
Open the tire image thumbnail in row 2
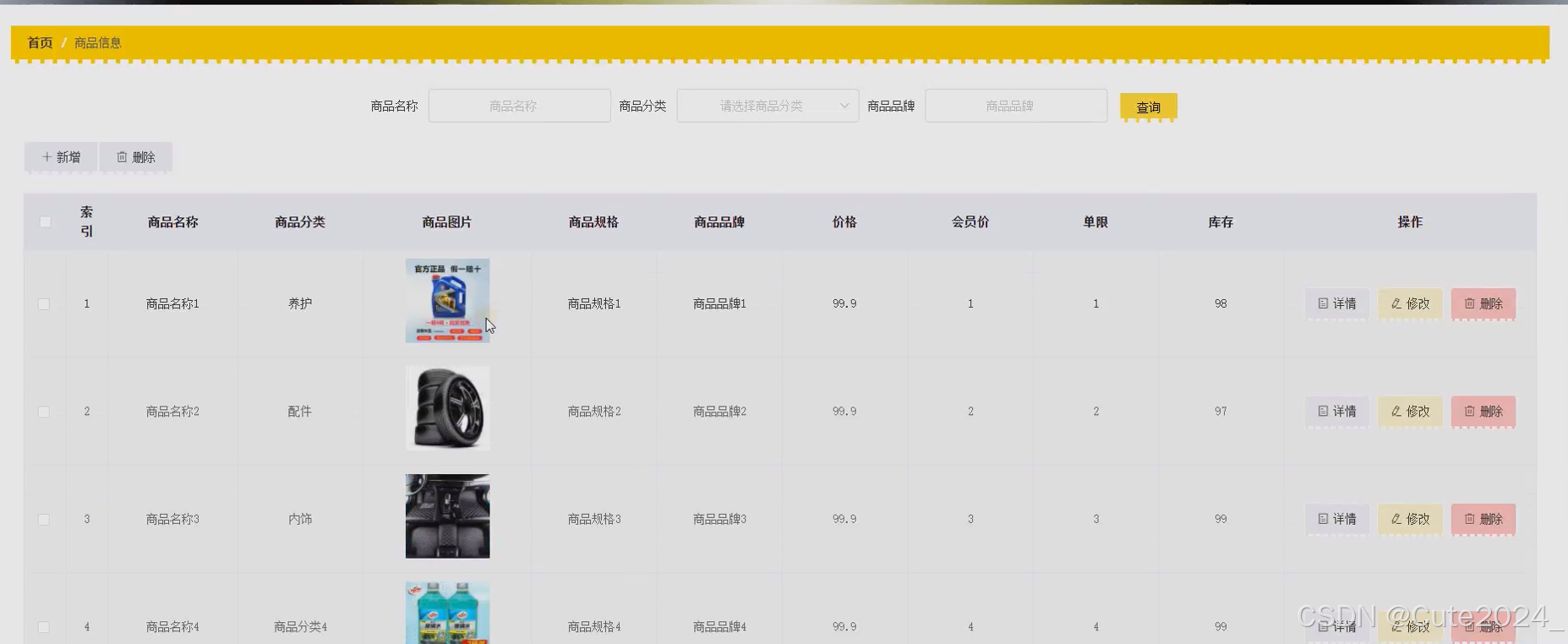[x=447, y=408]
